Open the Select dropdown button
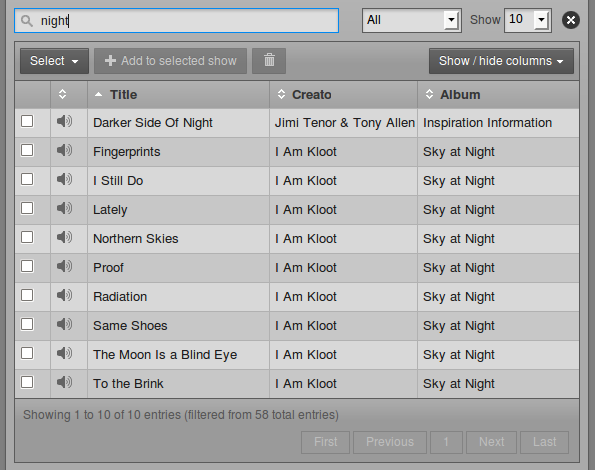The height and width of the screenshot is (470, 595). pyautogui.click(x=54, y=61)
